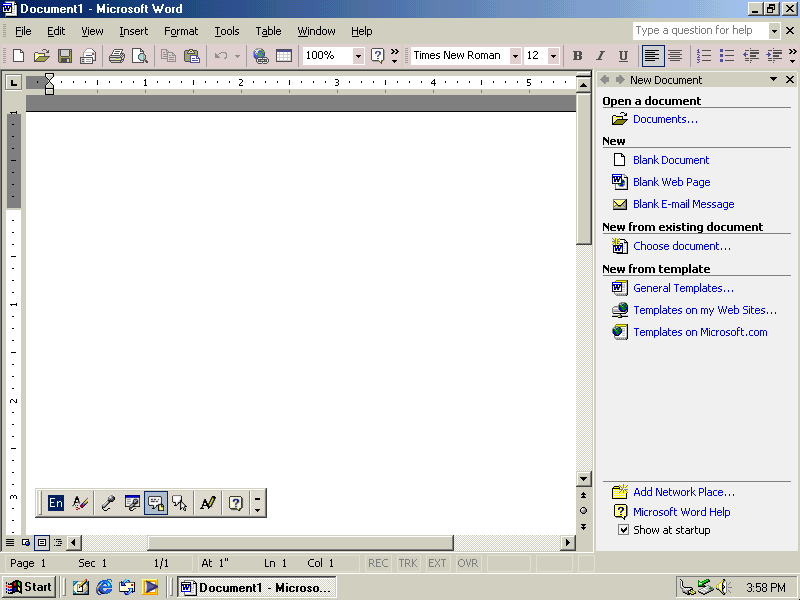
Task: Click the Blank Document link
Action: [x=671, y=160]
